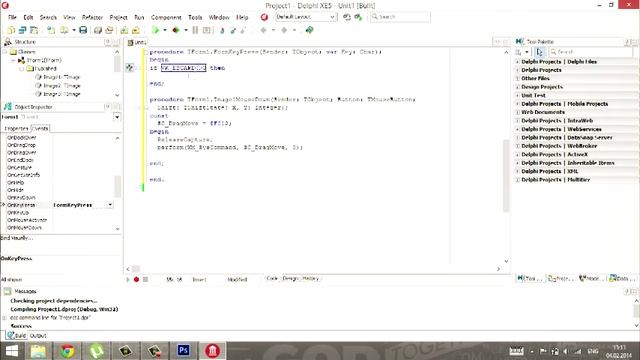
Task: Click the on-screen keyboard icon in system tray
Action: click(516, 351)
